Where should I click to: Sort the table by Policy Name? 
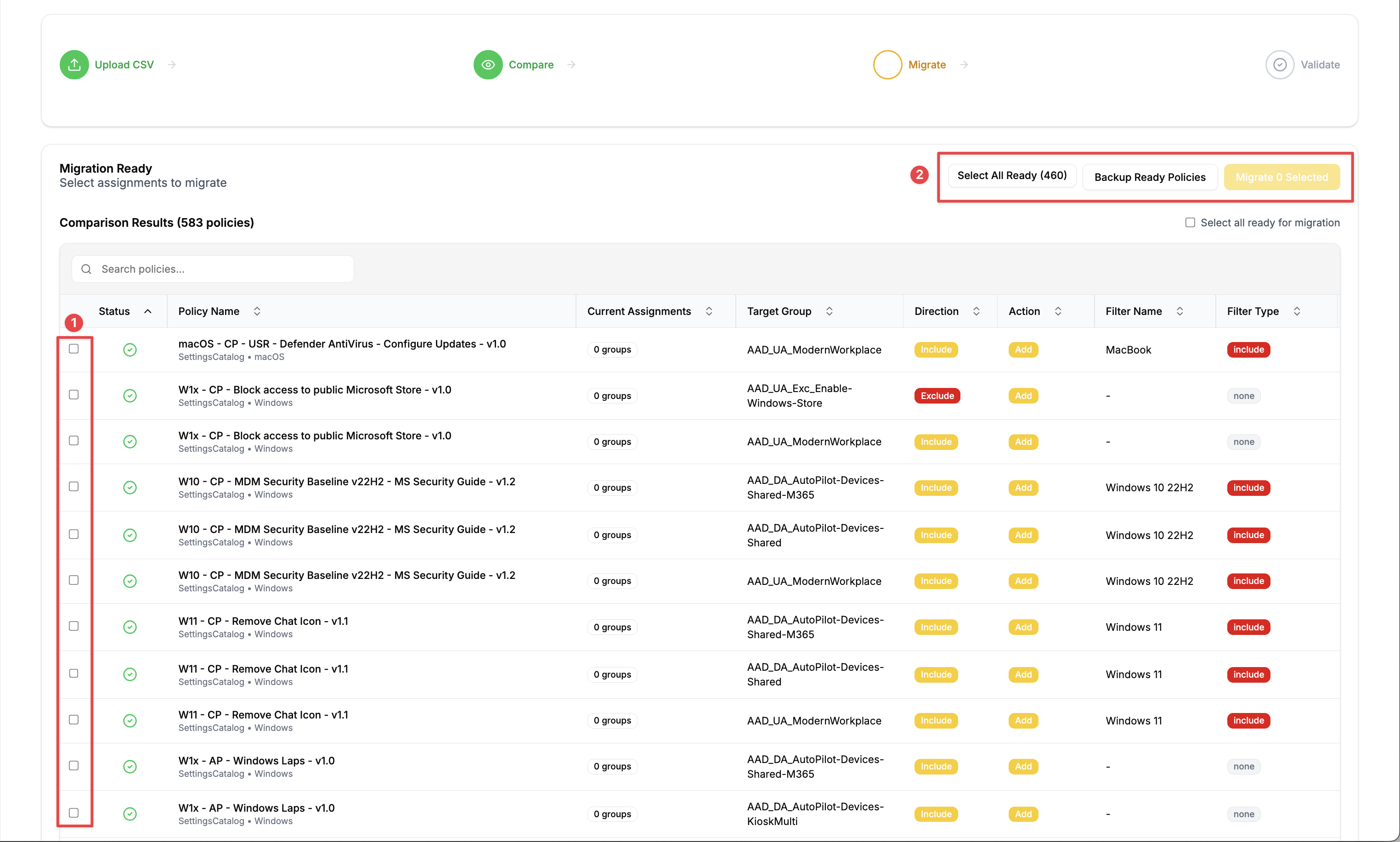[256, 311]
